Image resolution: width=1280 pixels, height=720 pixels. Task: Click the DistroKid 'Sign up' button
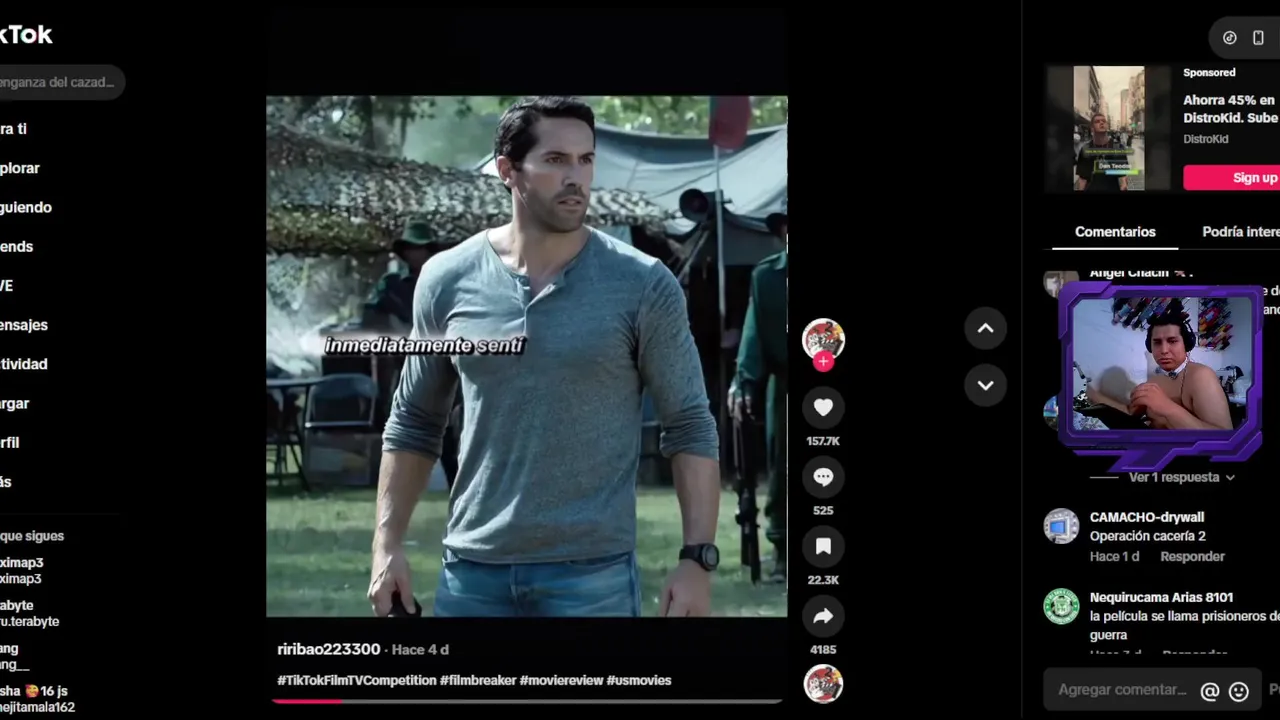point(1232,177)
